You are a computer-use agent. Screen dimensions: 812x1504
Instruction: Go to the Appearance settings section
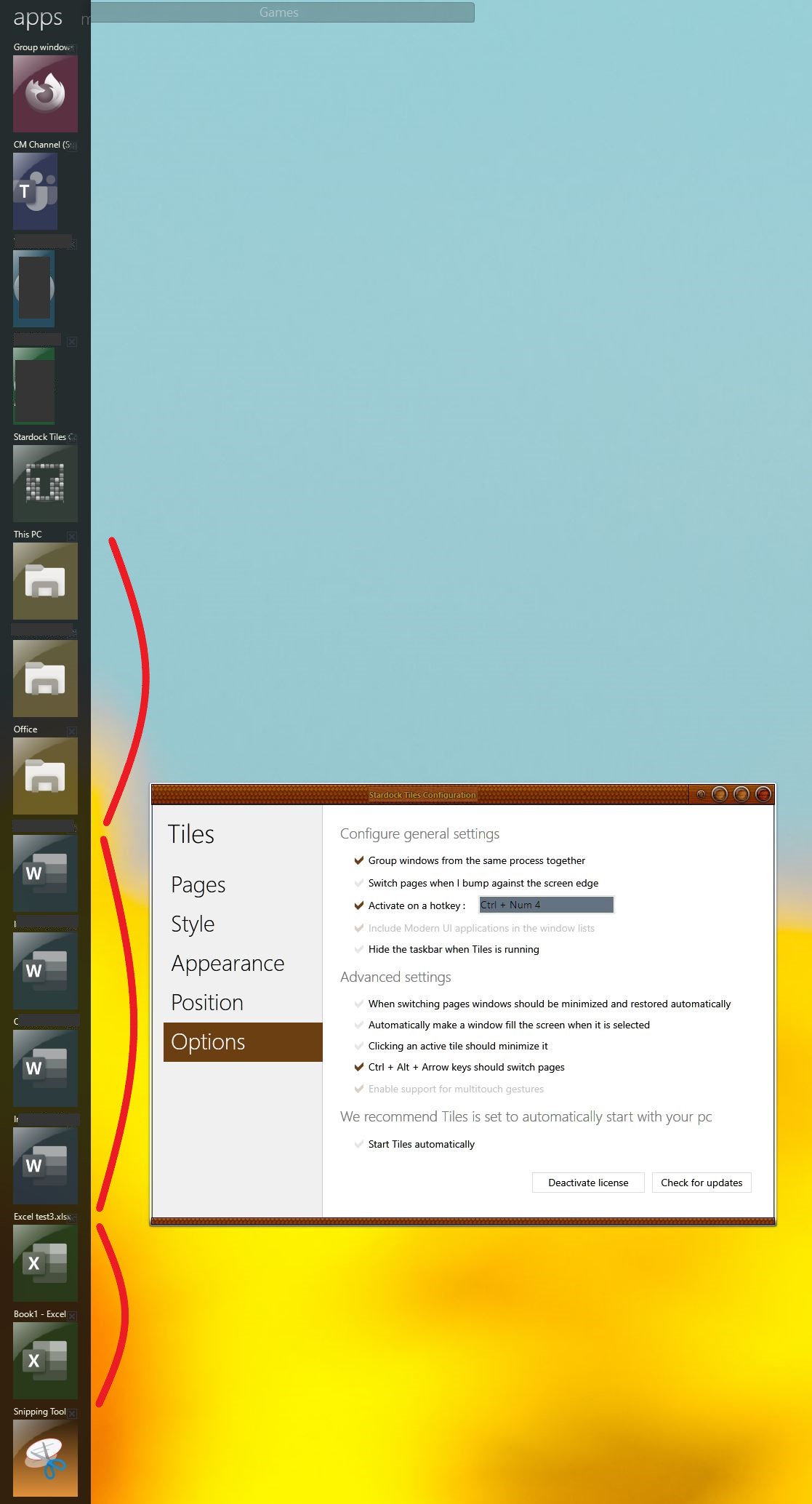pyautogui.click(x=228, y=964)
